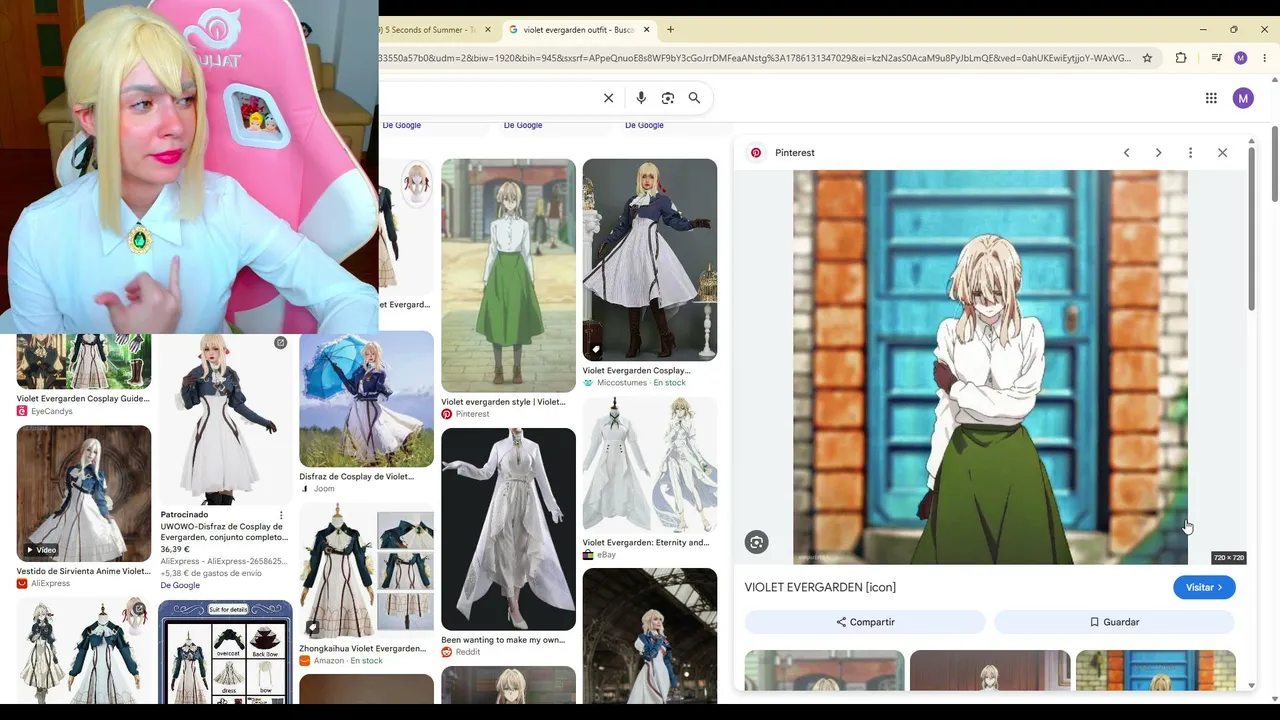Click 'De Google' under the UWOWO shipping cost
Screen dimensions: 1280x720
coord(180,585)
